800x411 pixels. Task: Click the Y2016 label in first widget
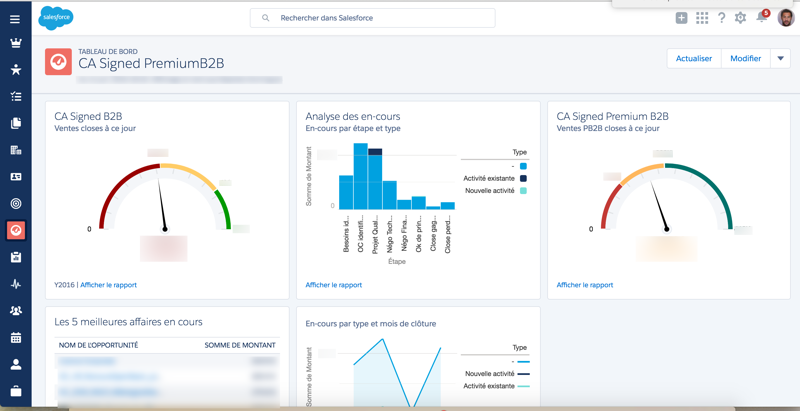point(64,285)
